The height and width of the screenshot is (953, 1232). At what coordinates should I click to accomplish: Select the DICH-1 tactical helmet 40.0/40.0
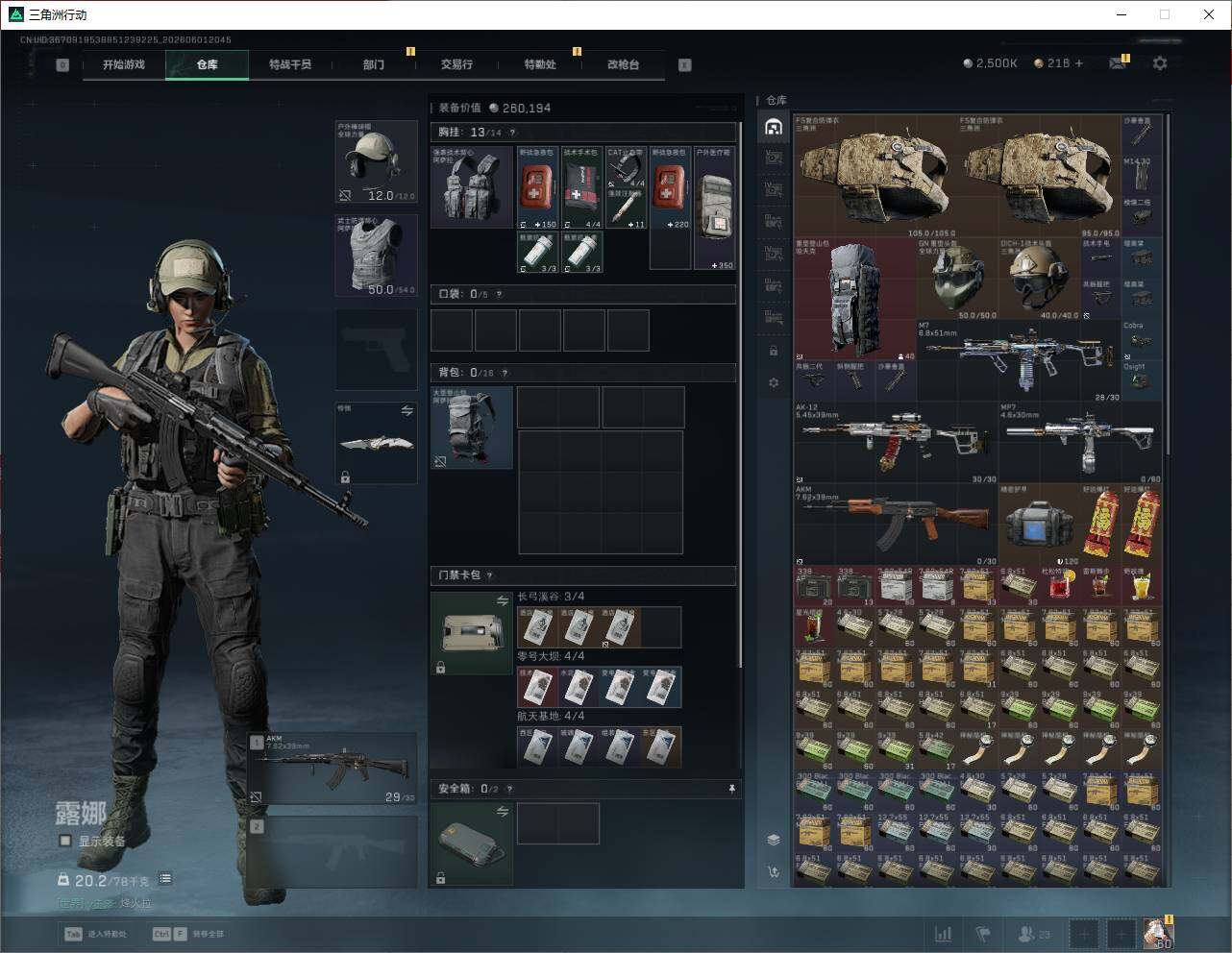point(1040,280)
